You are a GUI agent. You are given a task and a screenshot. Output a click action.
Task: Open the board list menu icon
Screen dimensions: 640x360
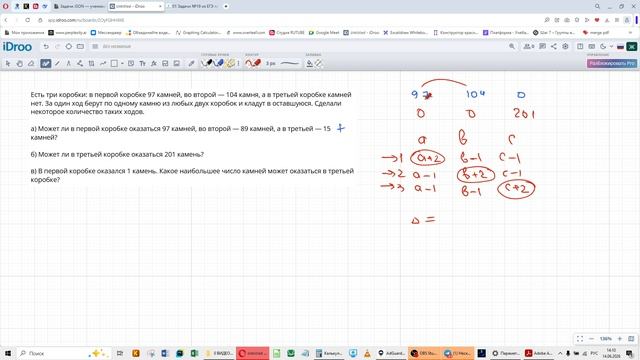(x=95, y=47)
